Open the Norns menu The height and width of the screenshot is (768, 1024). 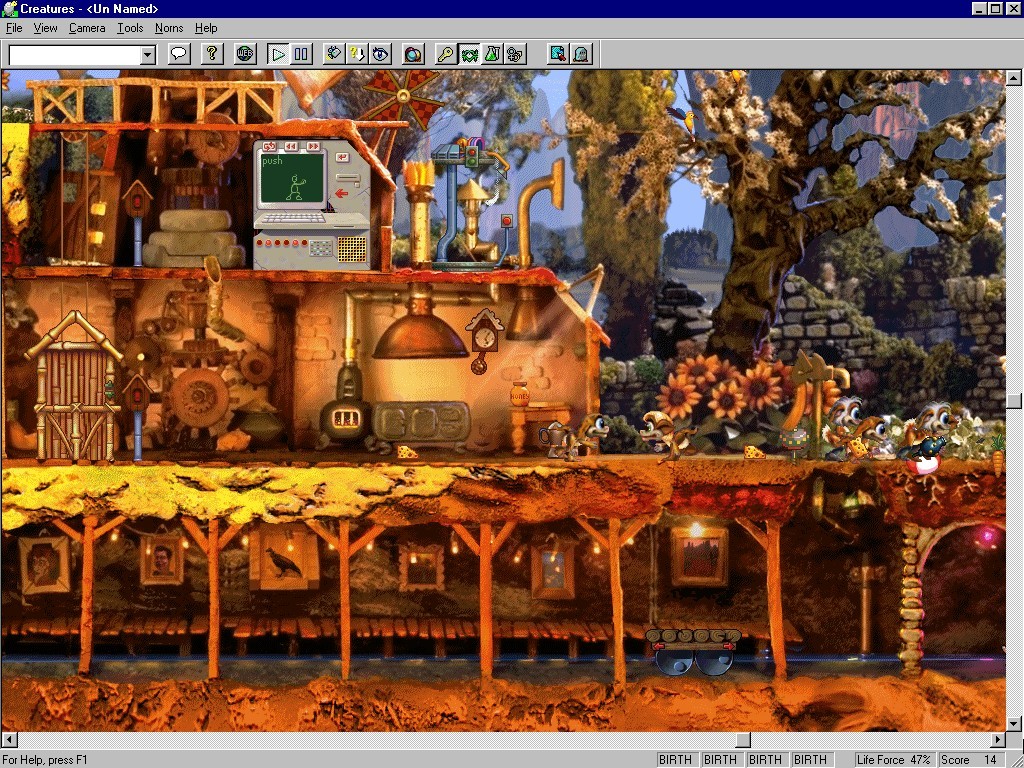pos(168,28)
